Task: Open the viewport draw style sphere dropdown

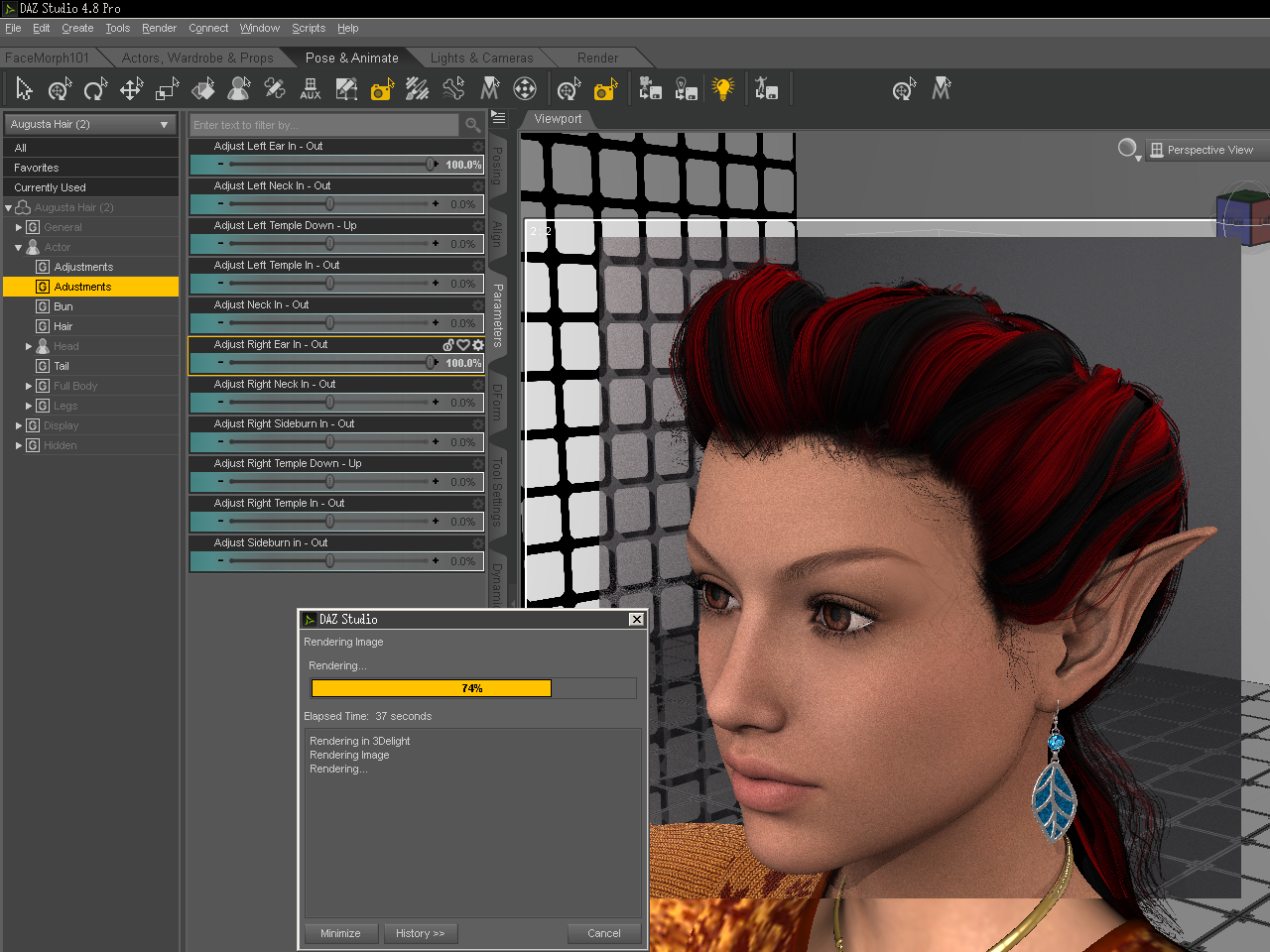Action: point(1129,150)
